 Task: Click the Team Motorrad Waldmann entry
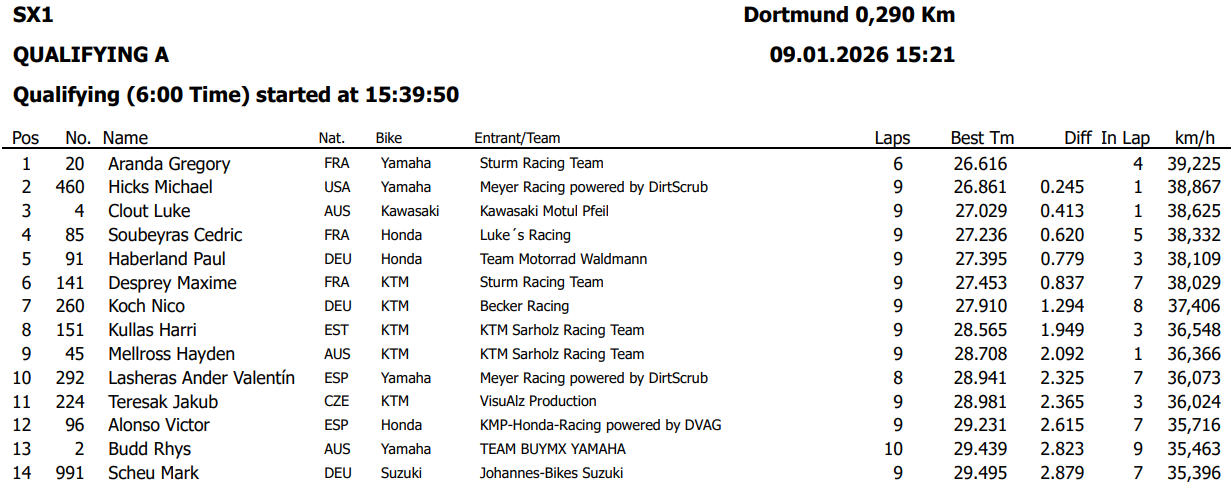click(x=563, y=259)
